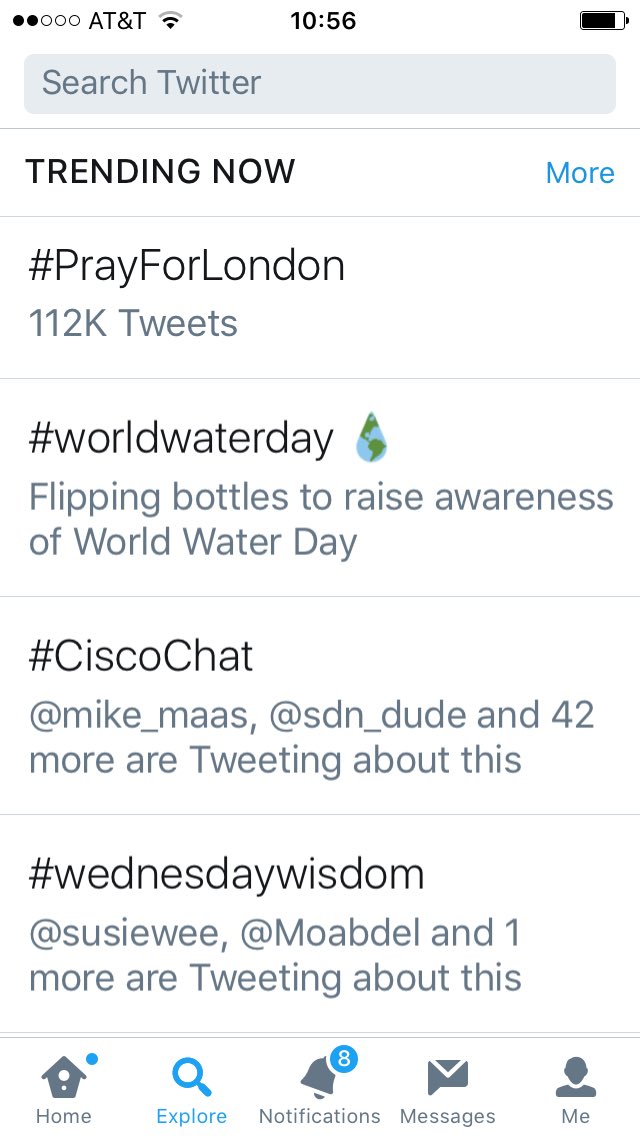This screenshot has height=1136, width=640.
Task: Open the #CiscoChat trend
Action: click(140, 655)
